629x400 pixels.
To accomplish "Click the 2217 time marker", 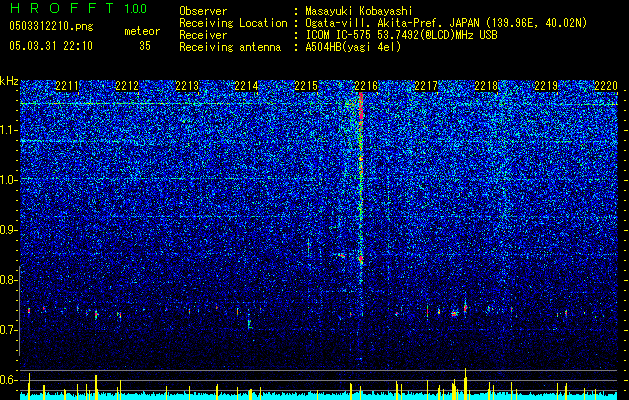I will click(426, 86).
